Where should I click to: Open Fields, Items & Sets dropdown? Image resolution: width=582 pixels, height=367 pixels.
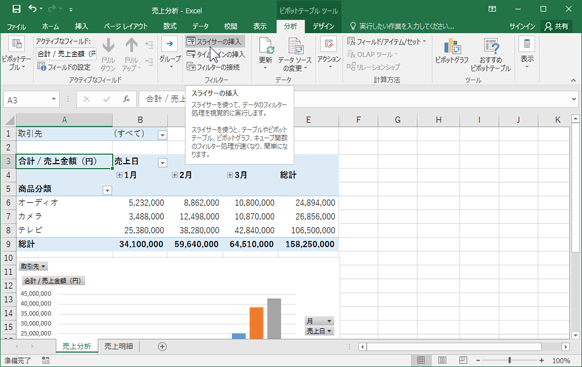point(386,42)
